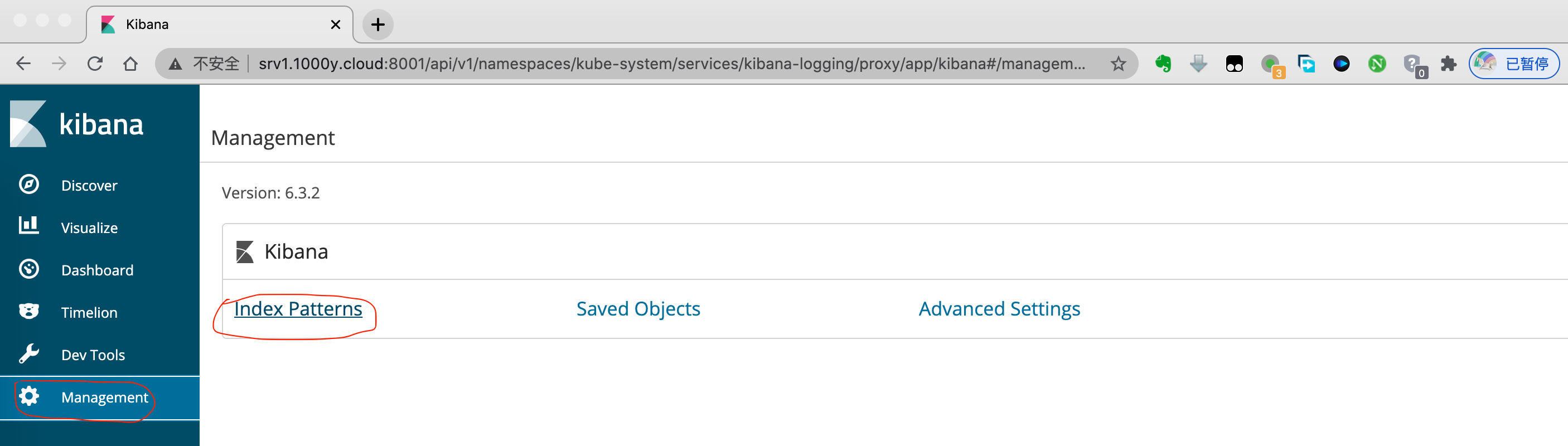This screenshot has width=1568, height=446.
Task: Open a new browser tab
Action: [378, 25]
